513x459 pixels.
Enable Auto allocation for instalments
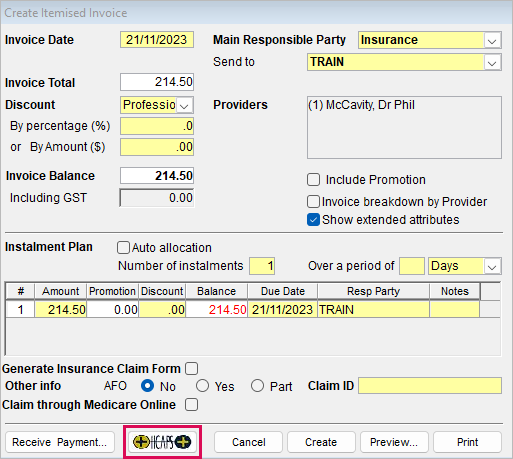point(123,248)
